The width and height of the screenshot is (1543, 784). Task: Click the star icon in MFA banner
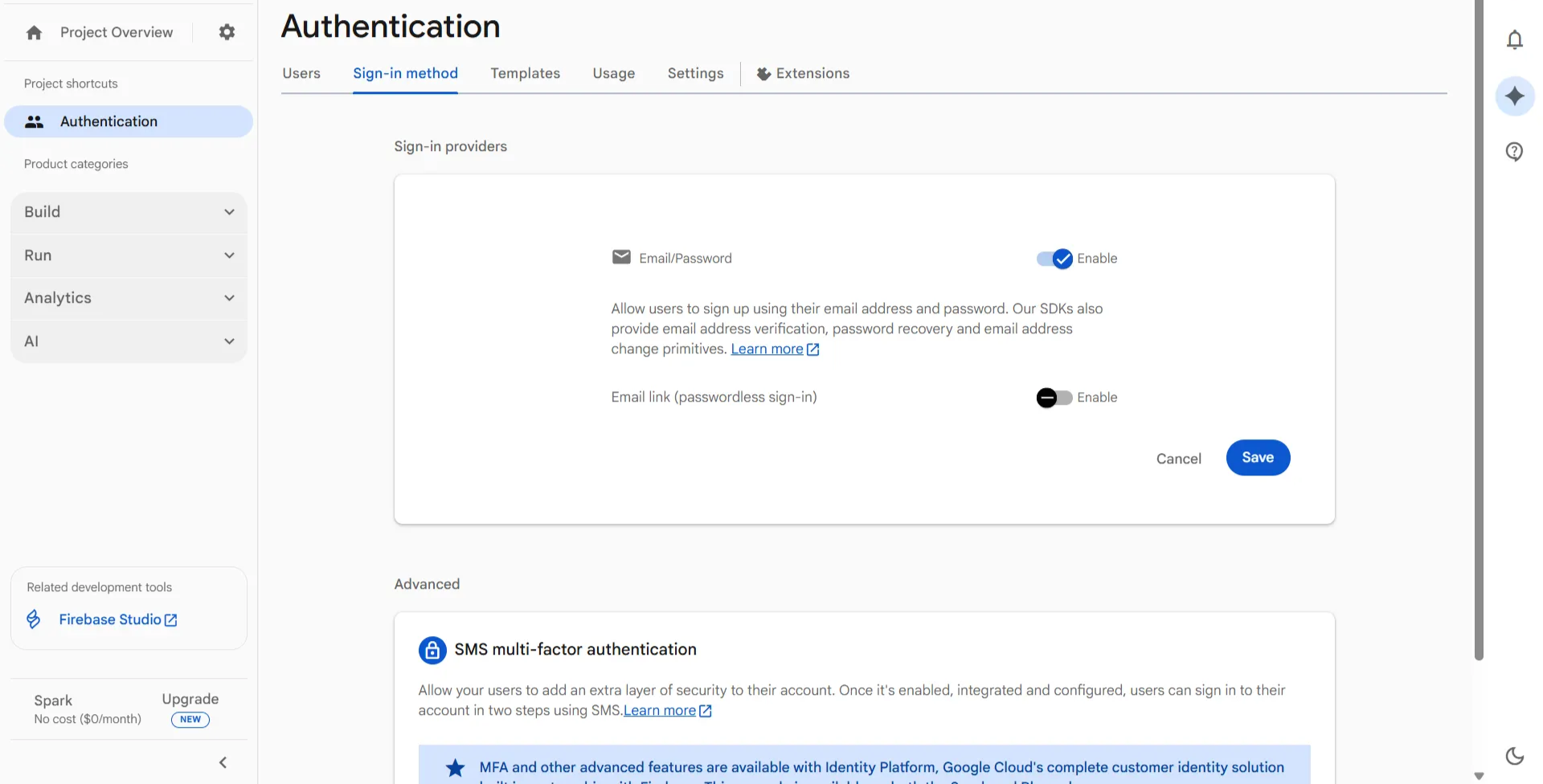[456, 768]
